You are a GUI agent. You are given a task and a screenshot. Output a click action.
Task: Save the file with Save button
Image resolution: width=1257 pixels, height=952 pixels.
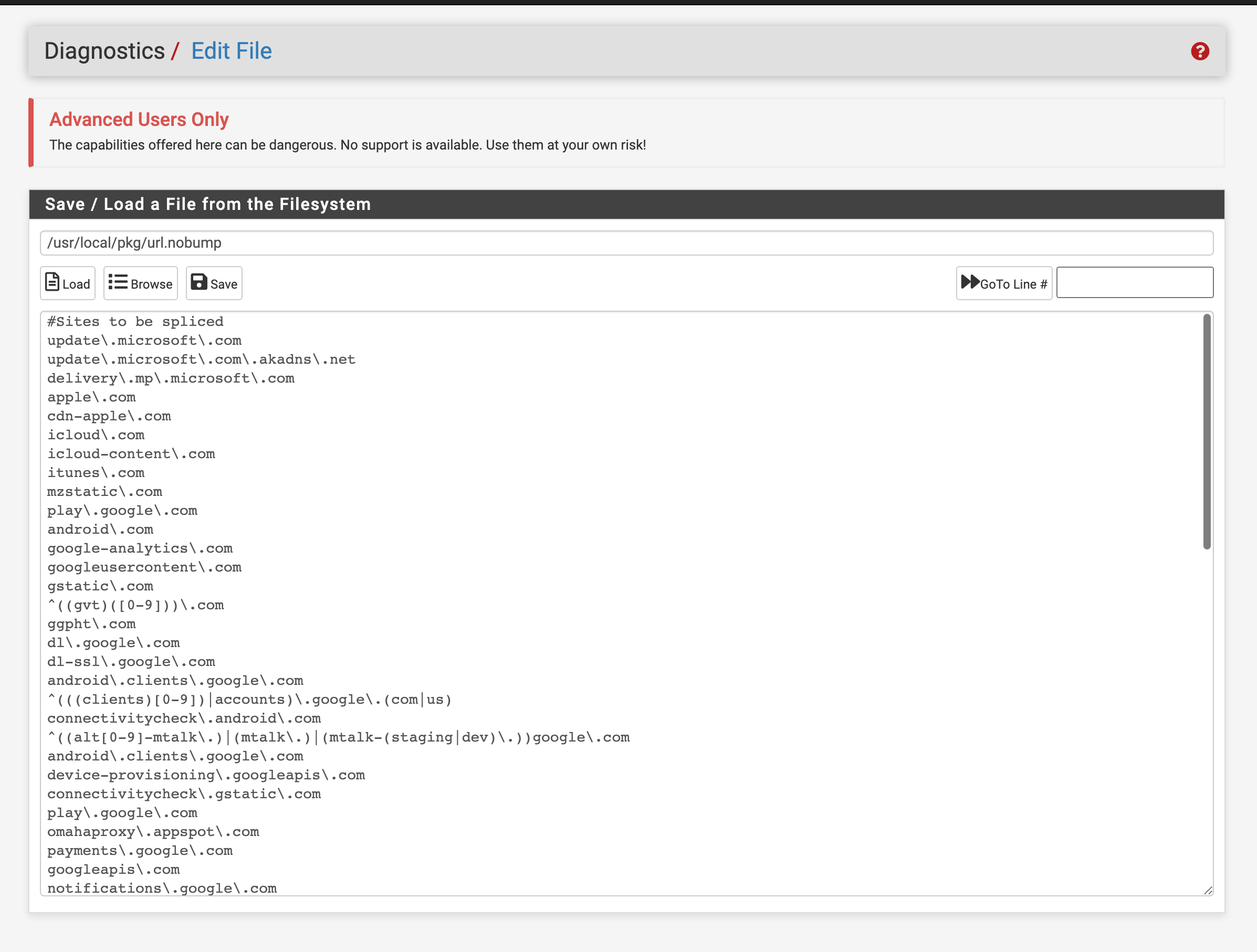214,283
